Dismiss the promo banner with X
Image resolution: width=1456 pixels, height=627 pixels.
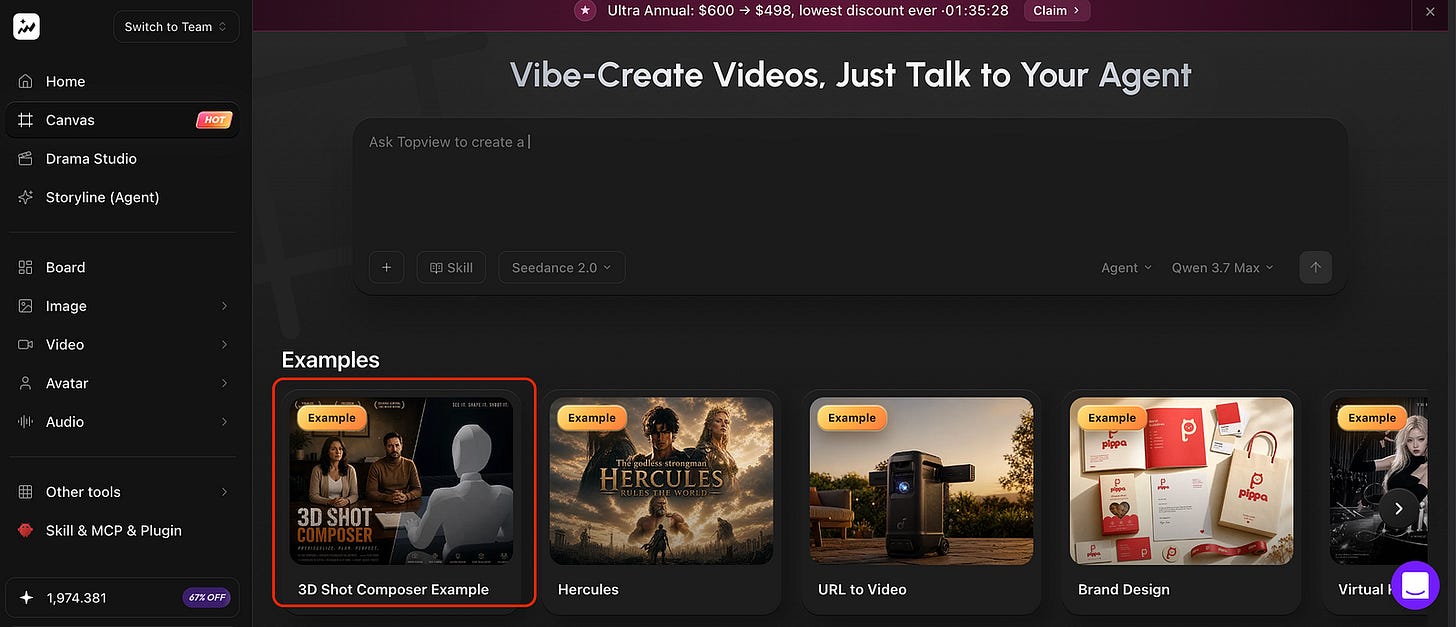coord(1430,11)
